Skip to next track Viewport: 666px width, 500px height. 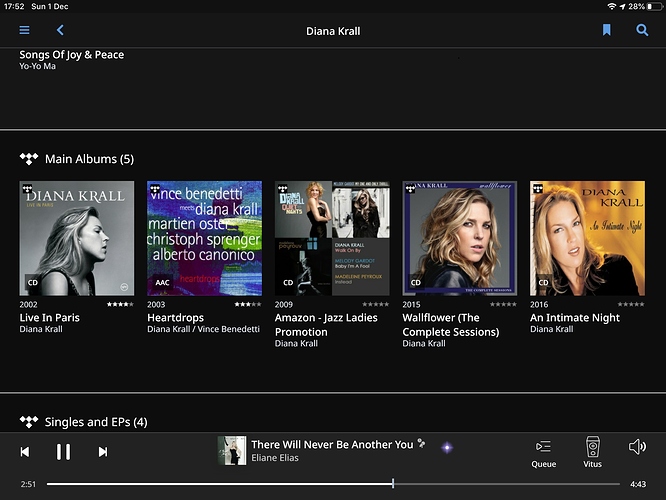coord(103,452)
